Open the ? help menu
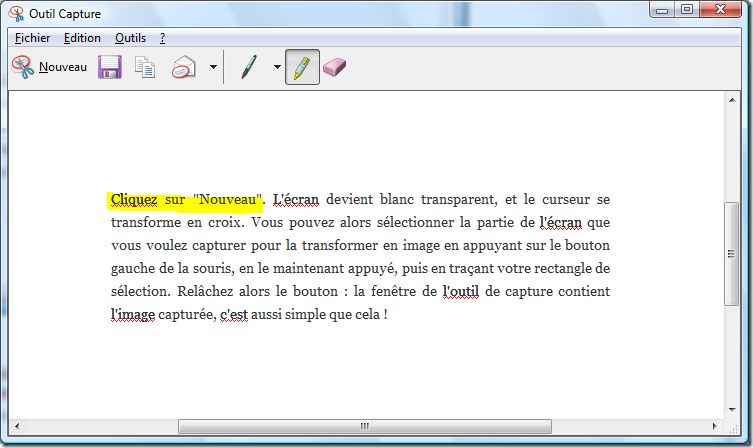 point(162,38)
